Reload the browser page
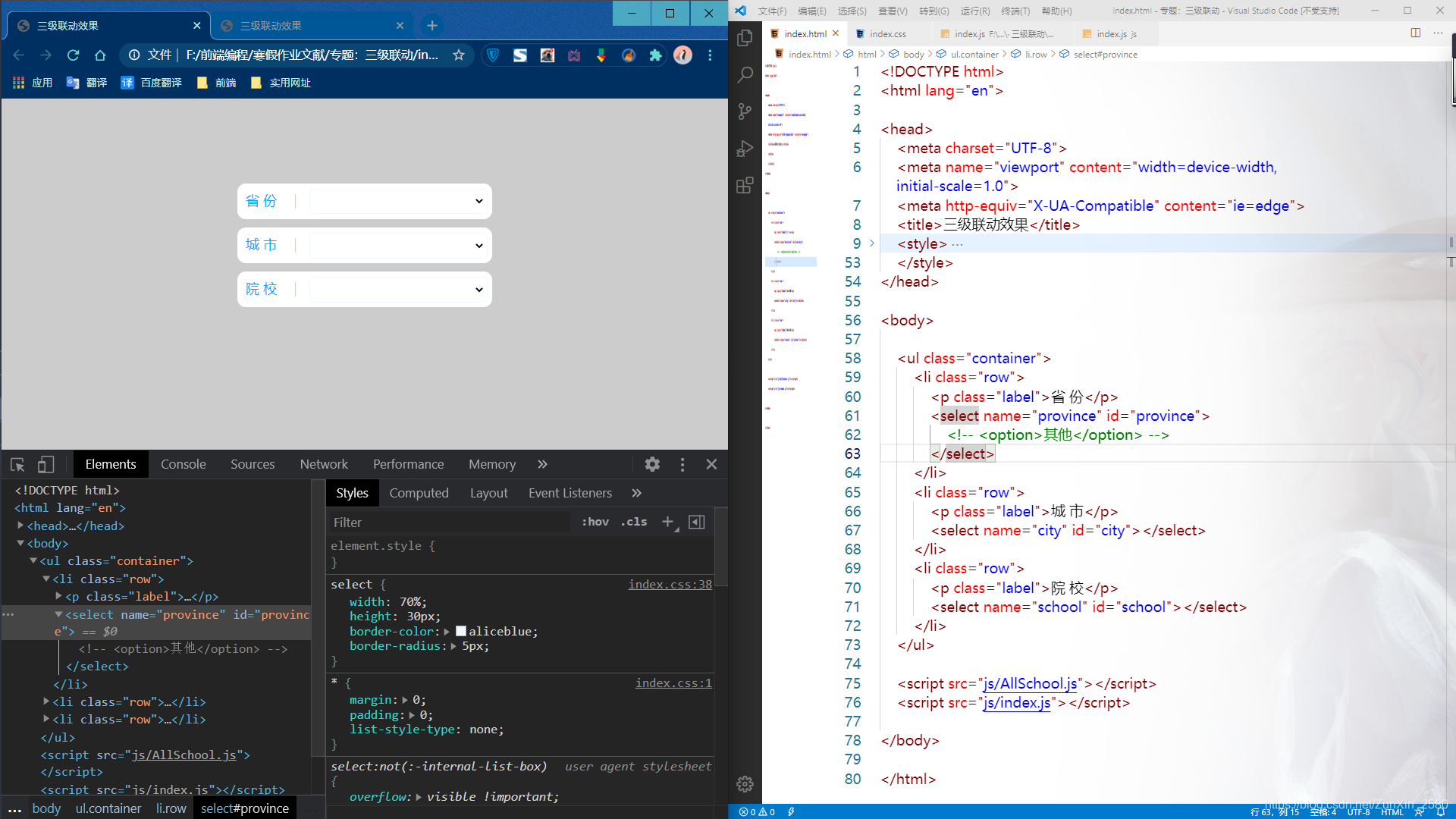The image size is (1456, 819). click(x=73, y=55)
